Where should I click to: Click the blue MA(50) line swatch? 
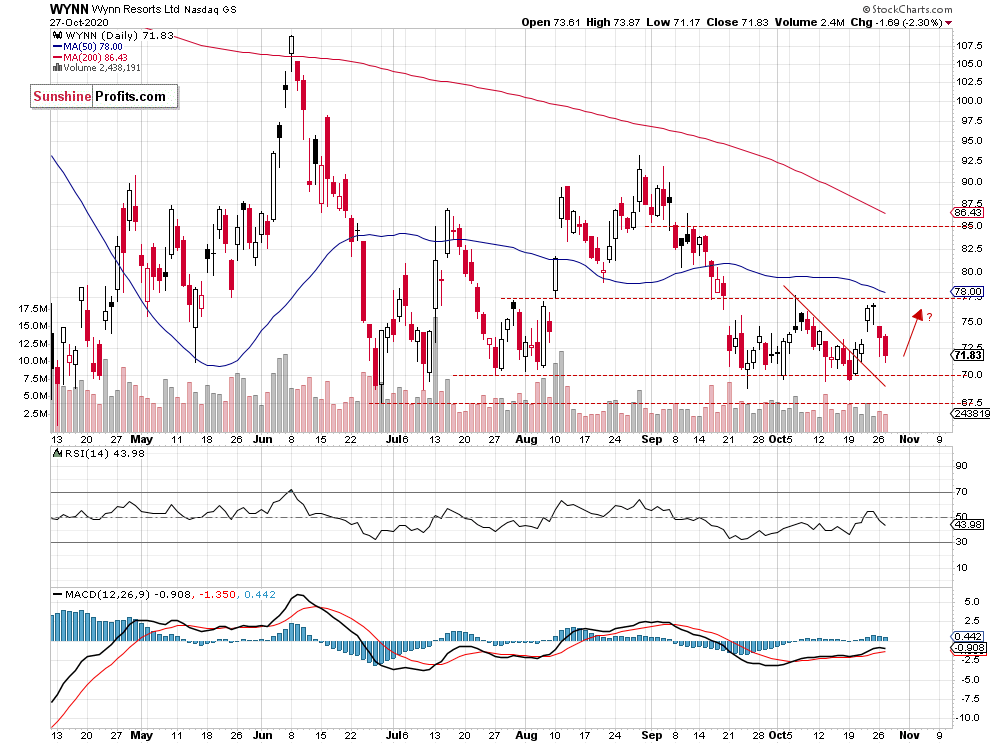[57, 47]
